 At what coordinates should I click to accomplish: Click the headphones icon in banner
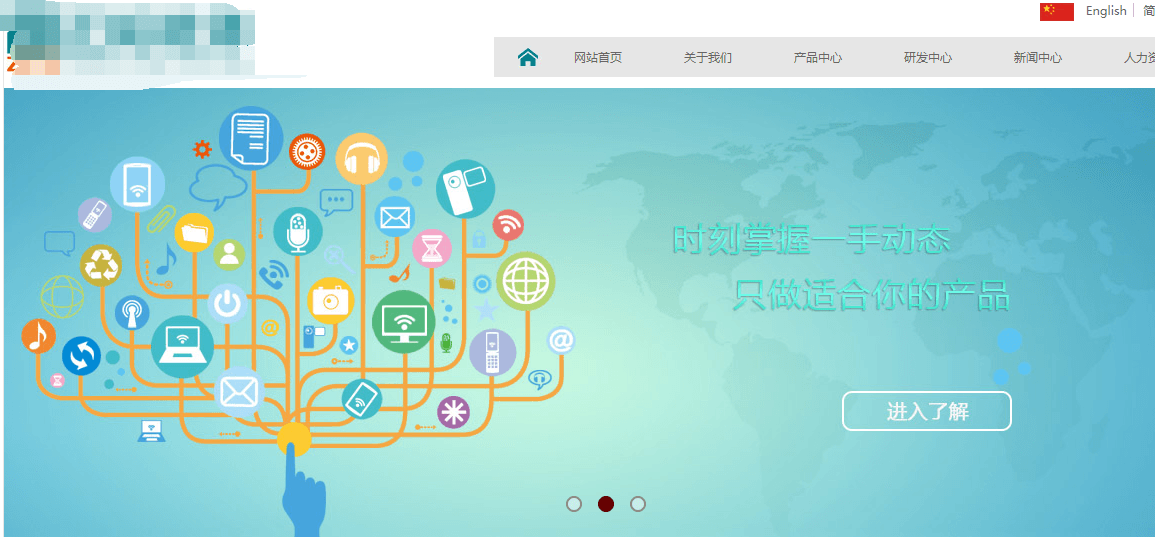pyautogui.click(x=361, y=159)
